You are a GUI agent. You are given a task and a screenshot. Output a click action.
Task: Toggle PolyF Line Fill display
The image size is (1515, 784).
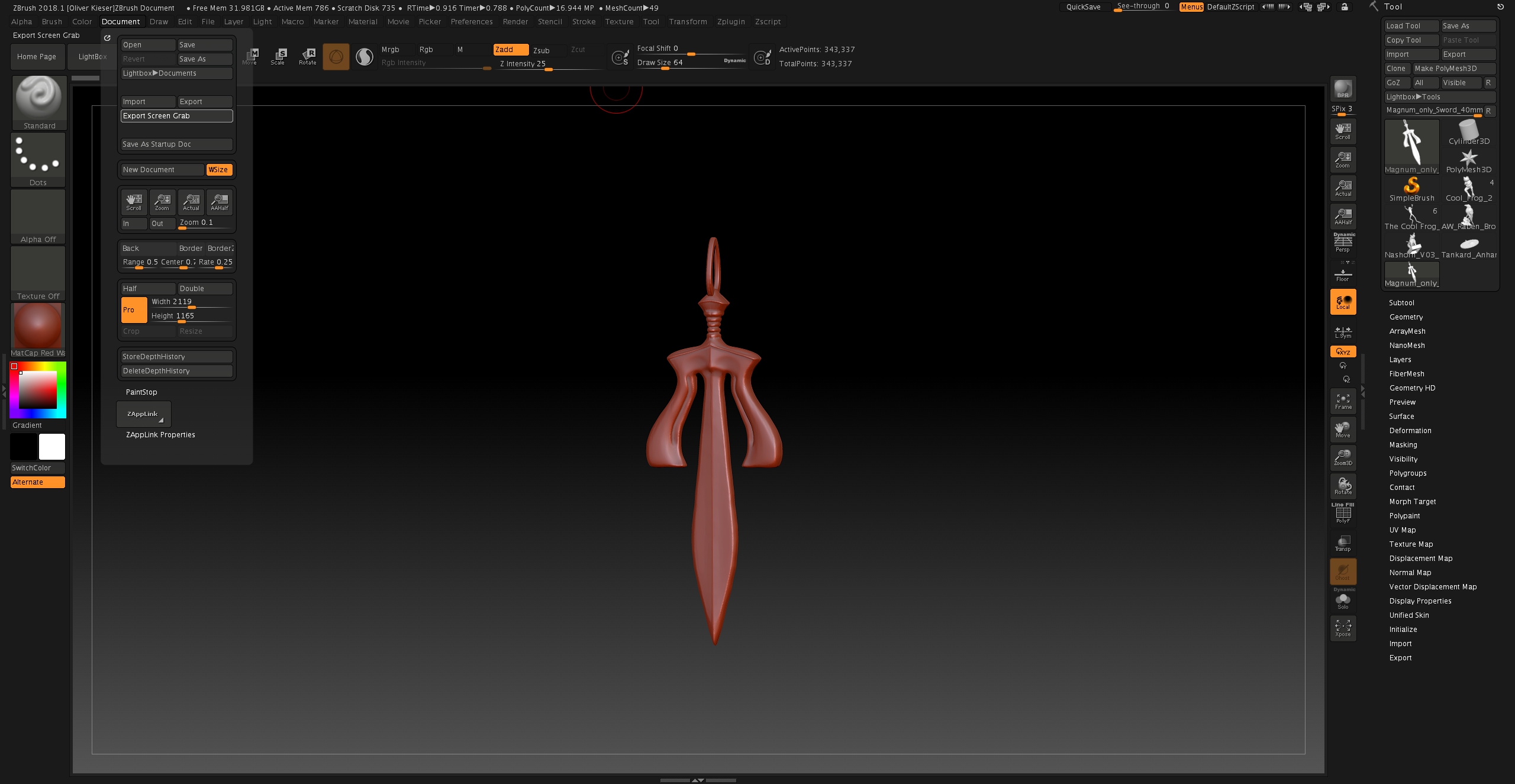tap(1343, 514)
